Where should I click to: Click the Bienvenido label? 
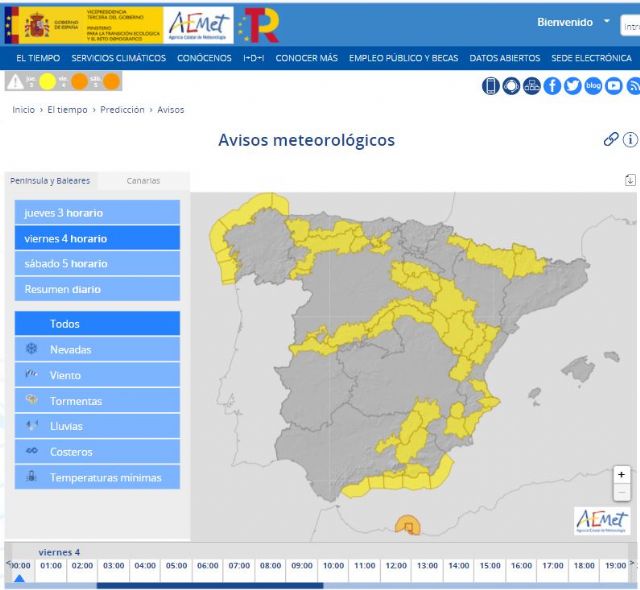coord(564,22)
